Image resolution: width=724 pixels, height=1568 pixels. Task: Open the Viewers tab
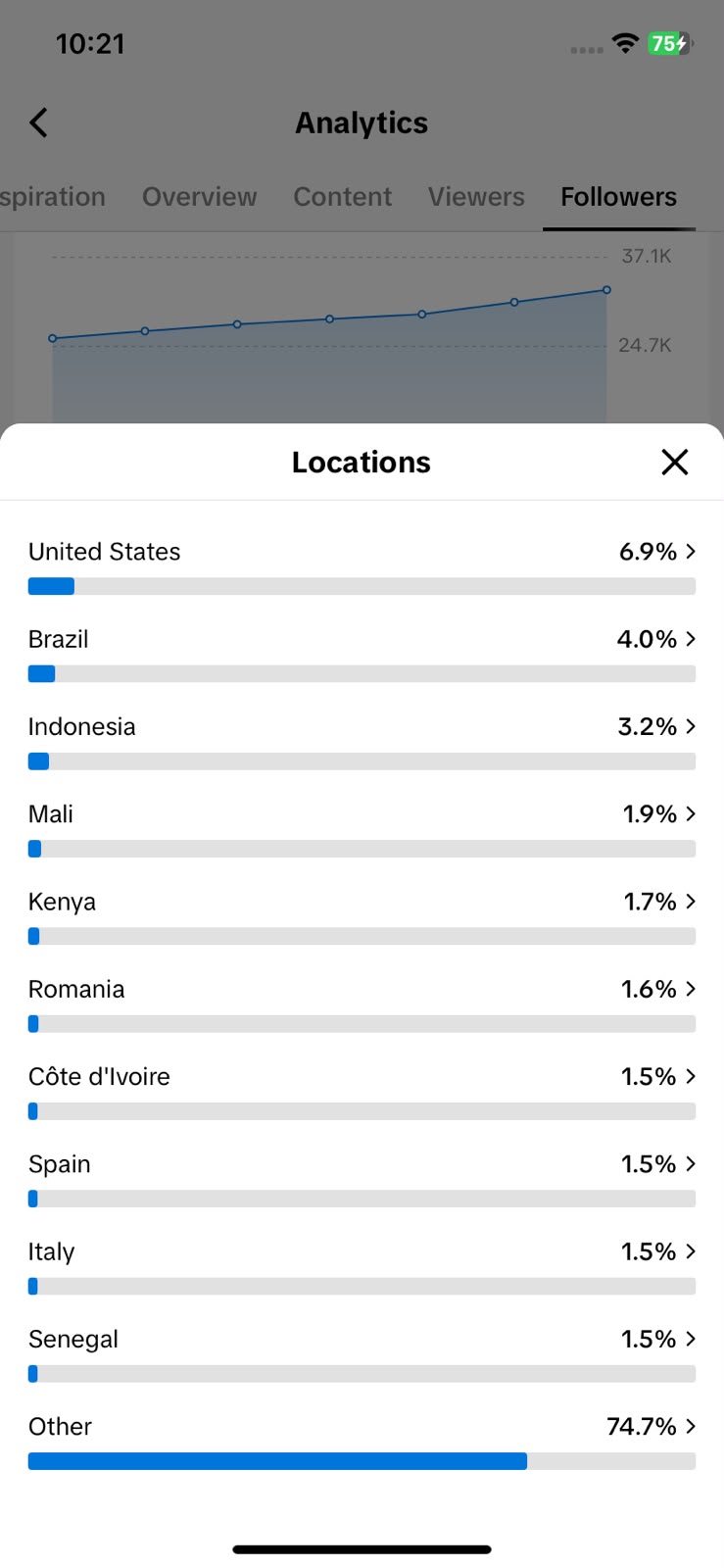pyautogui.click(x=476, y=197)
